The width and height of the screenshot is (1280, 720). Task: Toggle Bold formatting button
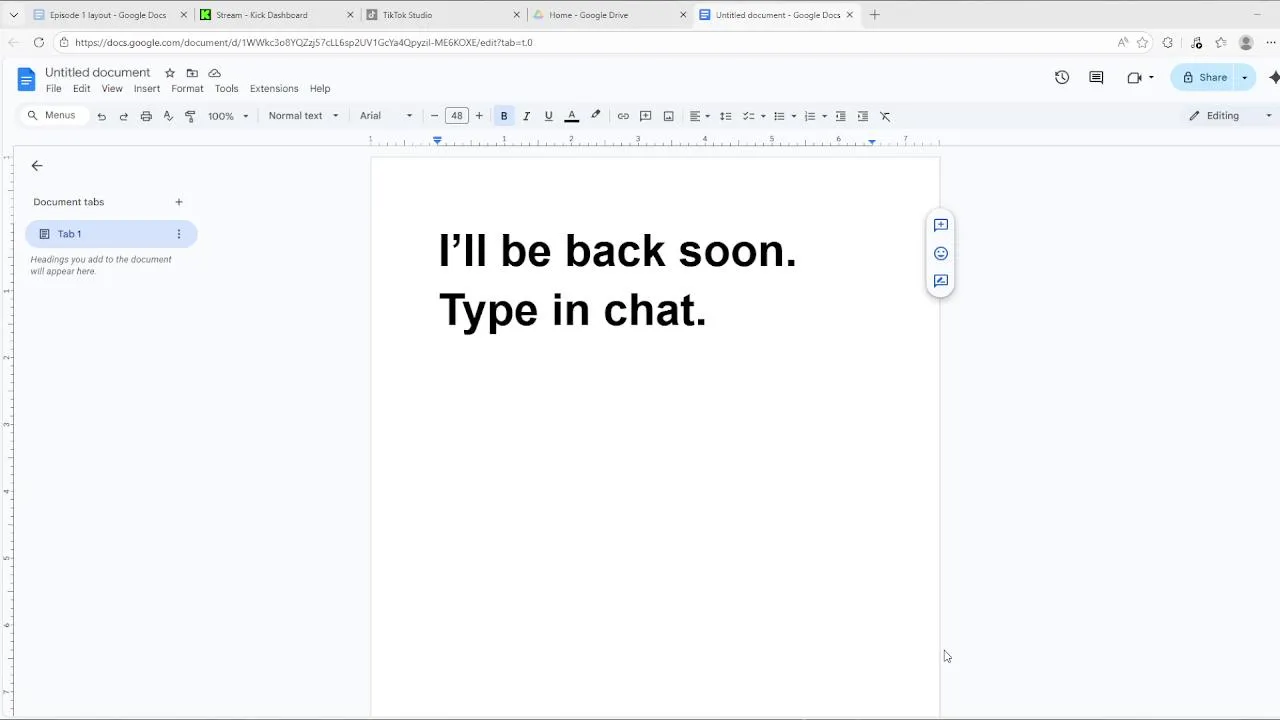[504, 116]
